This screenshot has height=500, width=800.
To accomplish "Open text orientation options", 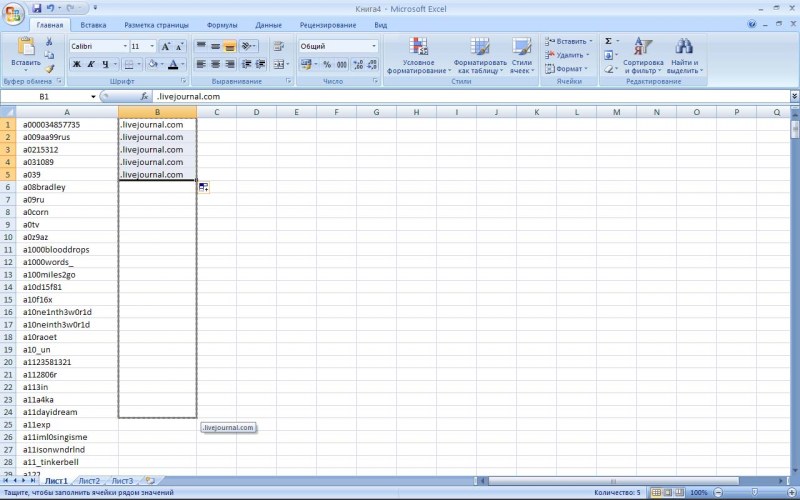I will (248, 46).
